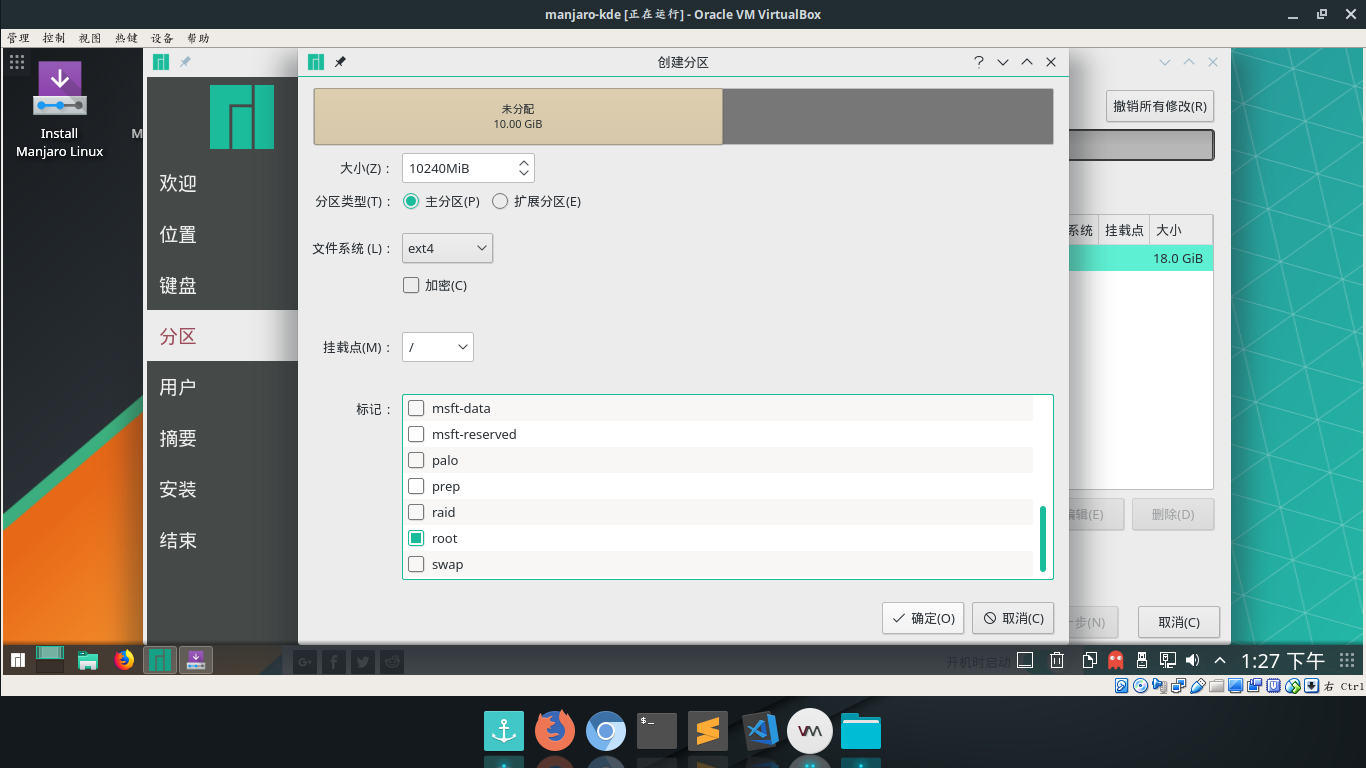Expand hidden tray icons with up arrow
Image resolution: width=1366 pixels, height=768 pixels.
[1220, 661]
